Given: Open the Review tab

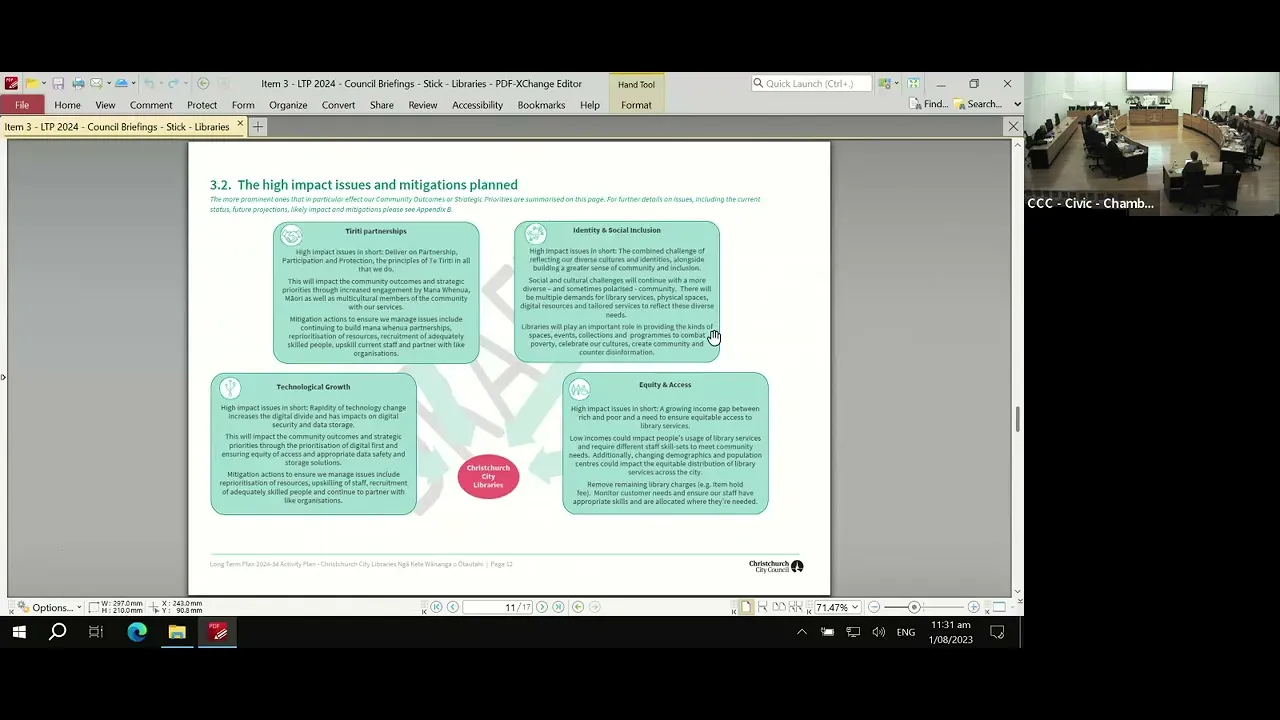Looking at the screenshot, I should pos(423,105).
